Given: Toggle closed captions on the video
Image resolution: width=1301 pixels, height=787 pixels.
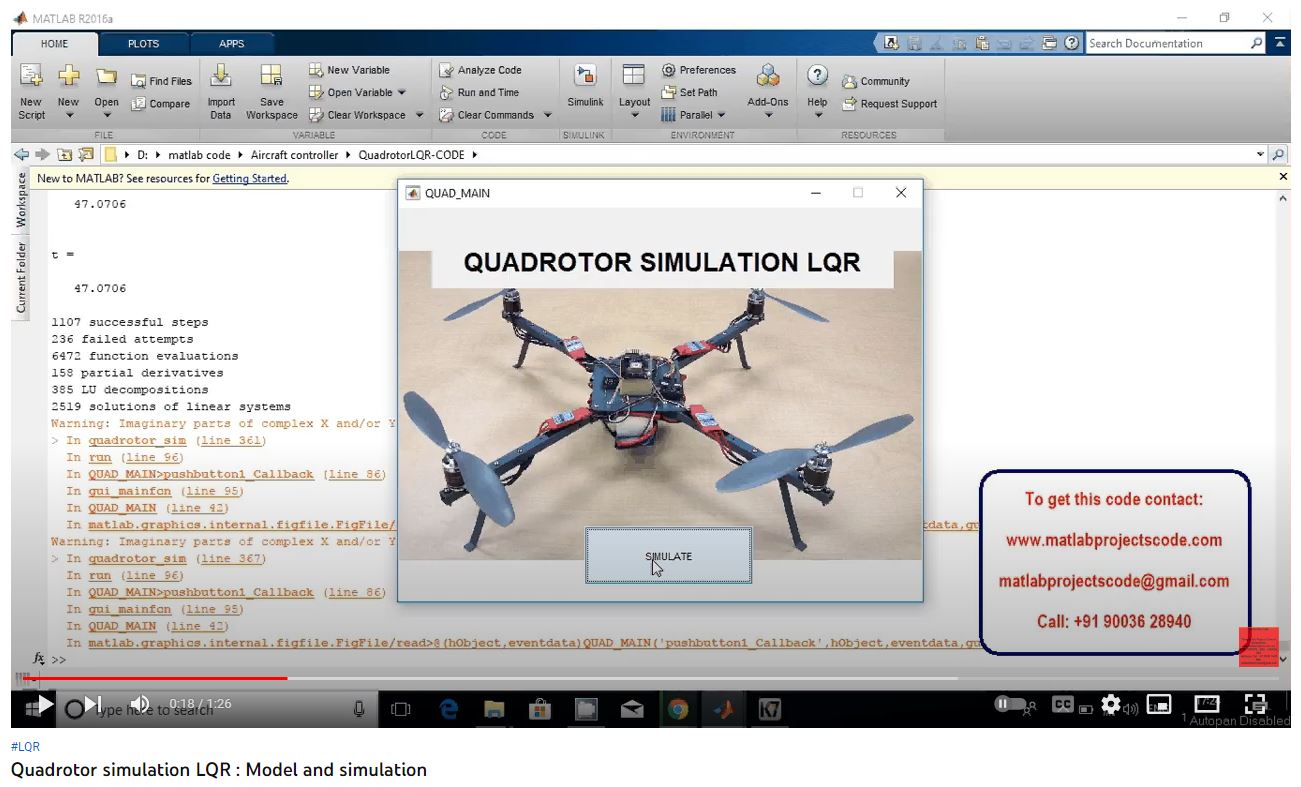Looking at the screenshot, I should click(1062, 705).
